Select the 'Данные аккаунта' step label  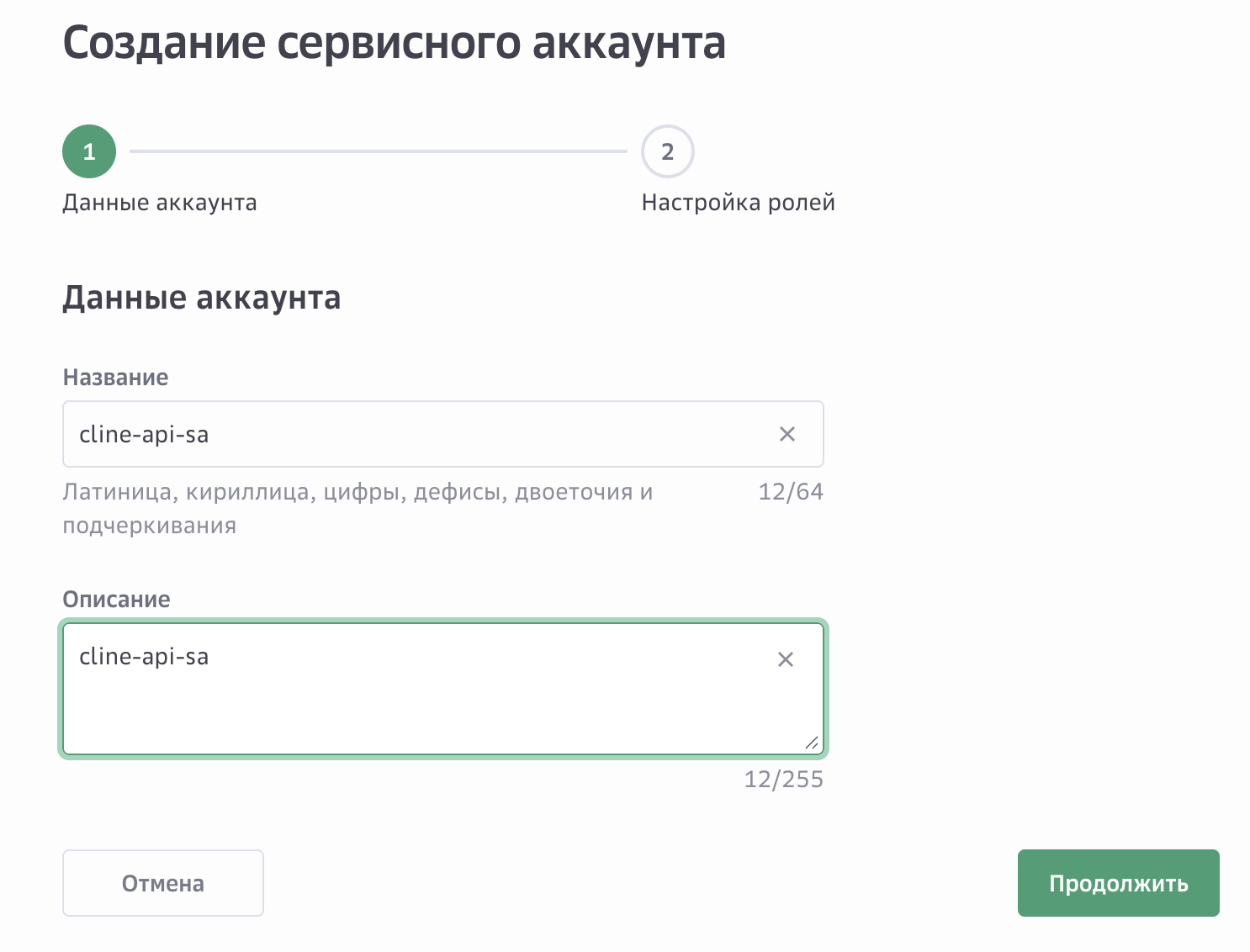[x=160, y=203]
